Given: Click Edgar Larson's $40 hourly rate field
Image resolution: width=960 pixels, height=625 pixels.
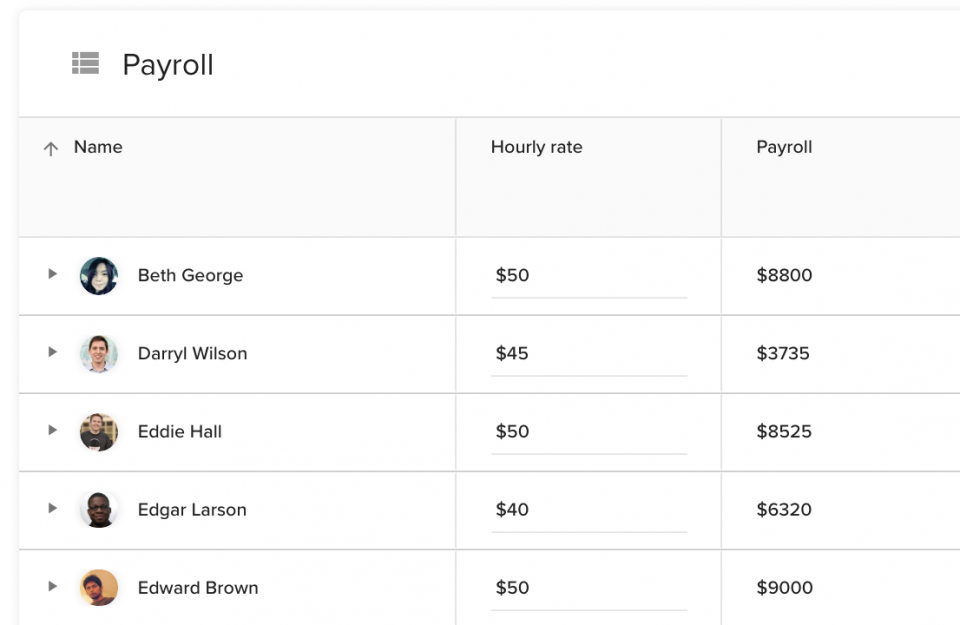Looking at the screenshot, I should [588, 510].
